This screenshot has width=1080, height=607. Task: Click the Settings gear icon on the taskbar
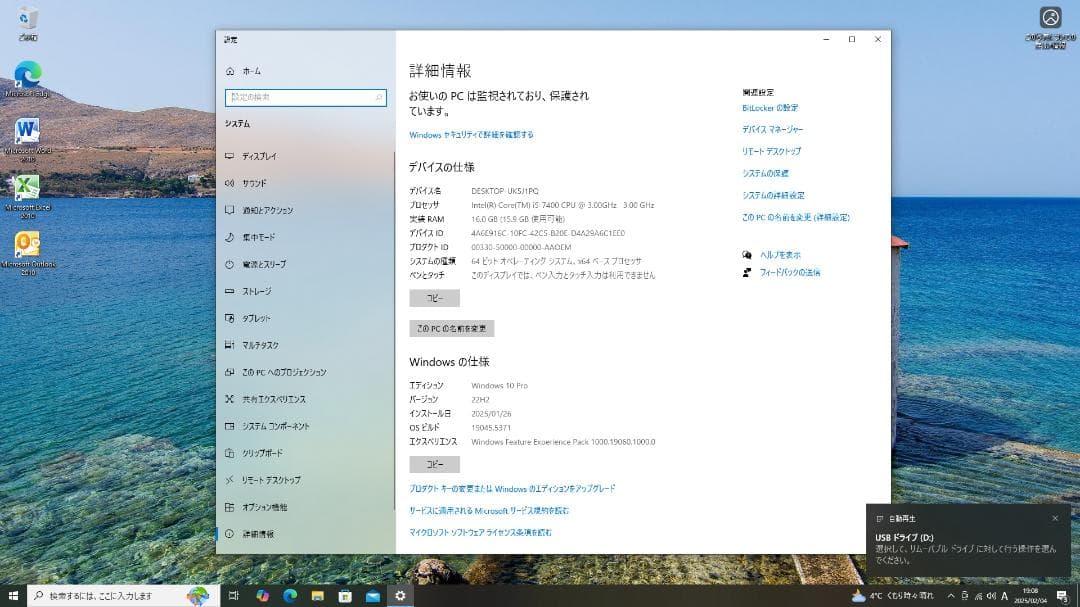point(400,594)
